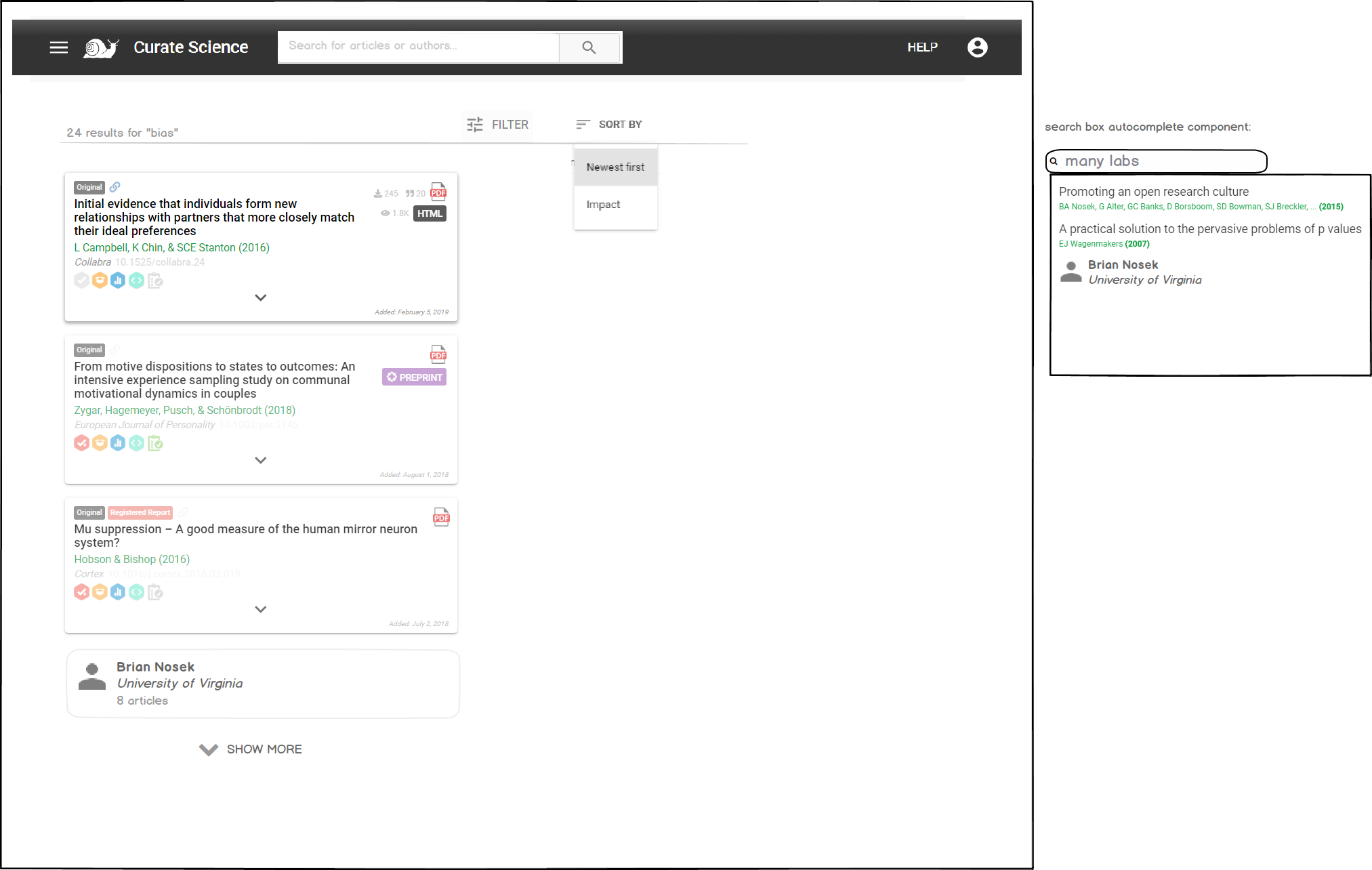
Task: Click the 'Search for articles or authors' field
Action: pos(419,46)
